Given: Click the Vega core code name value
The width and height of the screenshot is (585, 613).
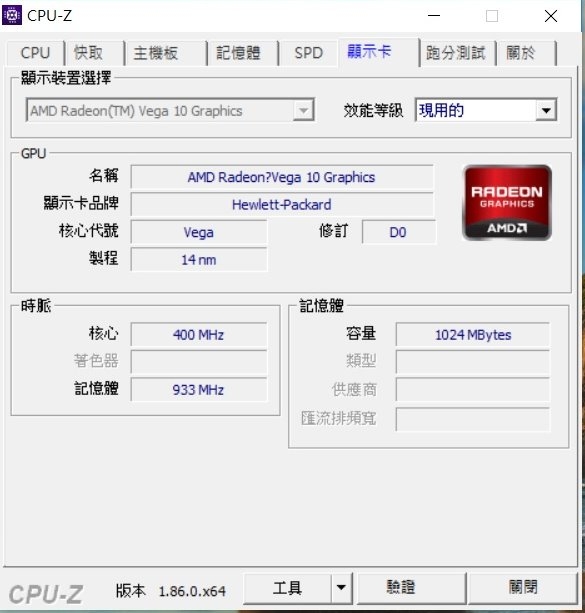Looking at the screenshot, I should coord(199,232).
